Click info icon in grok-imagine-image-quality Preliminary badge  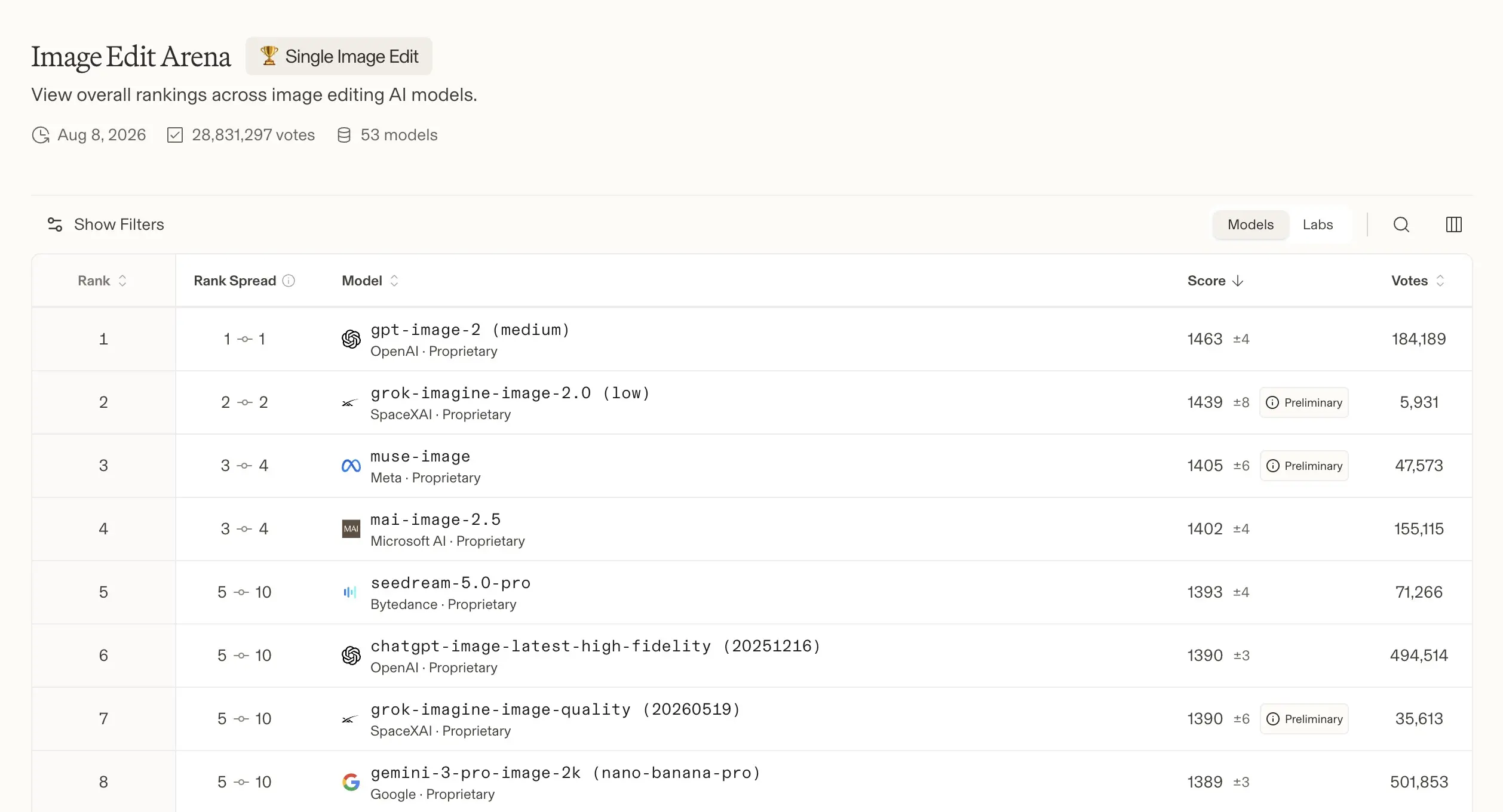[x=1273, y=719]
